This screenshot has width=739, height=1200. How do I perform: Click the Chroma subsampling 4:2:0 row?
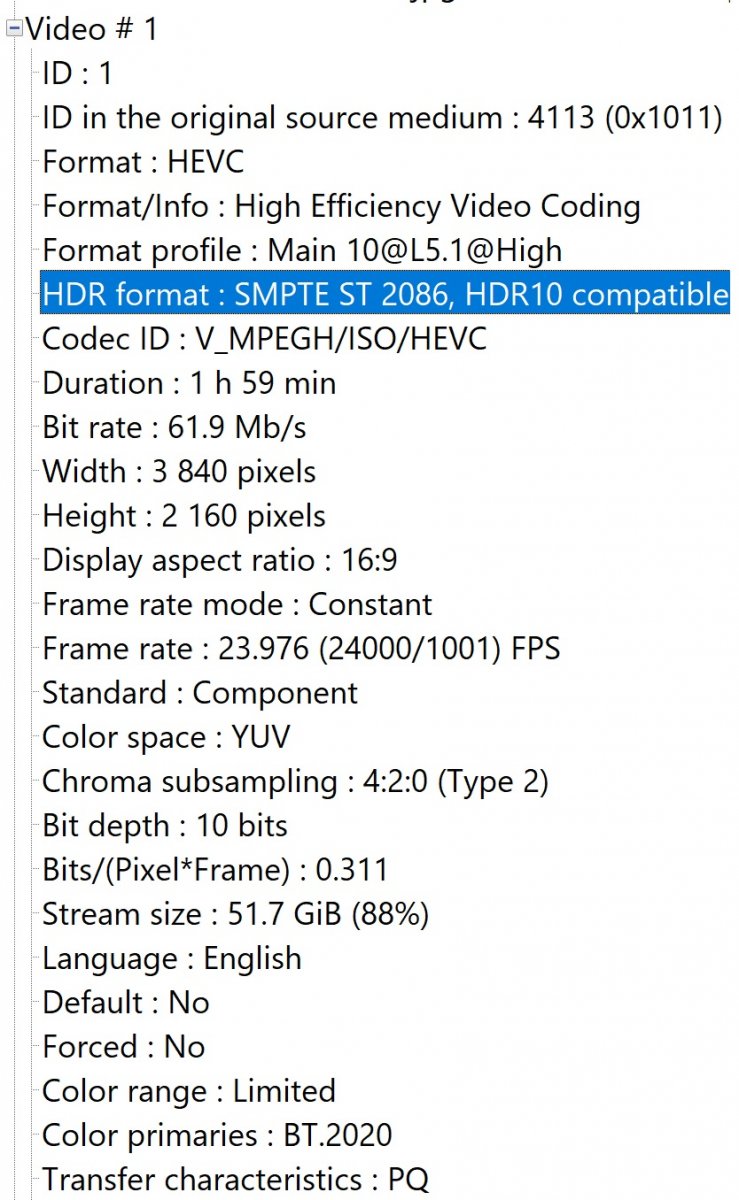tap(295, 781)
